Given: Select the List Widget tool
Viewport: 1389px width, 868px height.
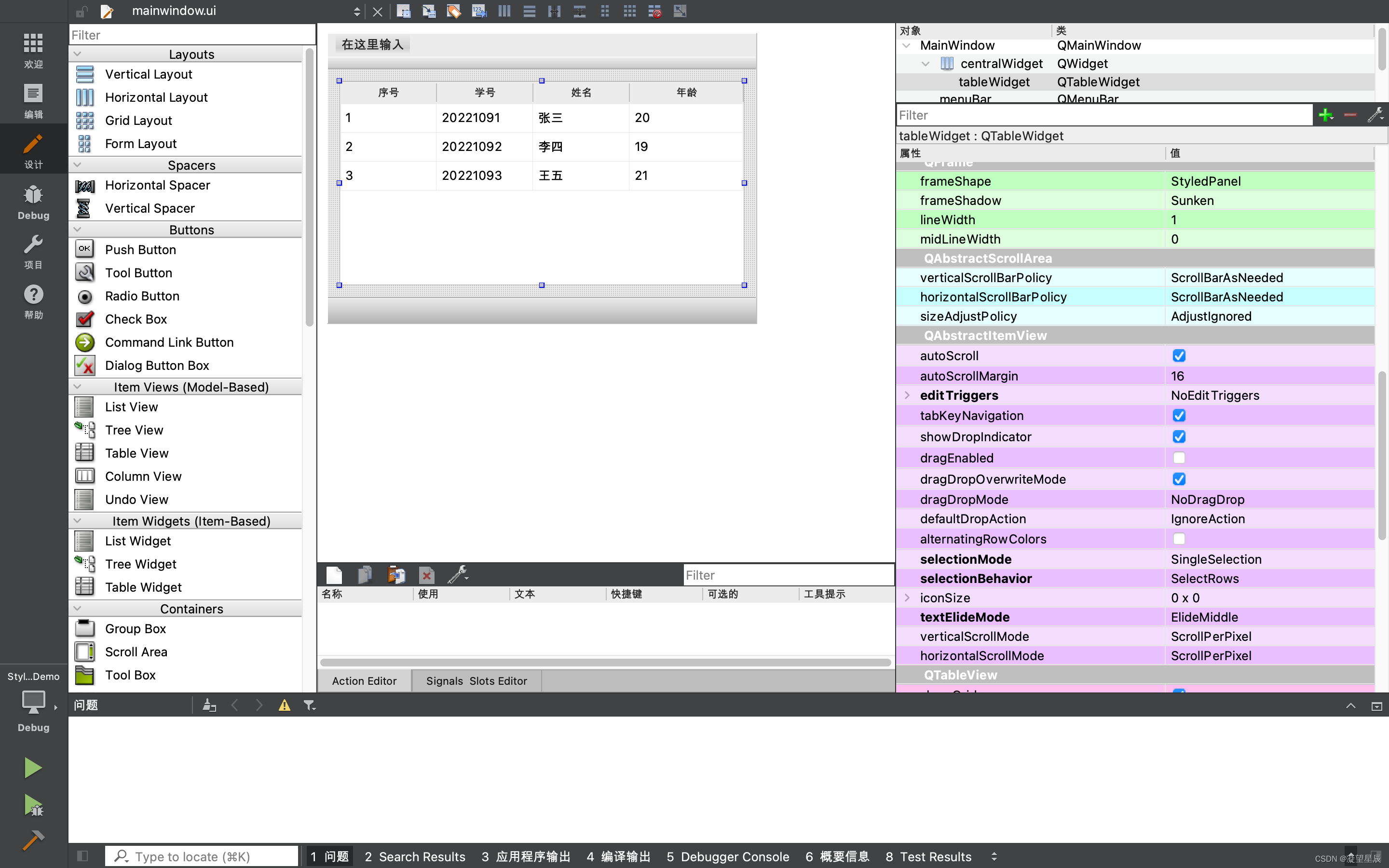Looking at the screenshot, I should pos(138,540).
